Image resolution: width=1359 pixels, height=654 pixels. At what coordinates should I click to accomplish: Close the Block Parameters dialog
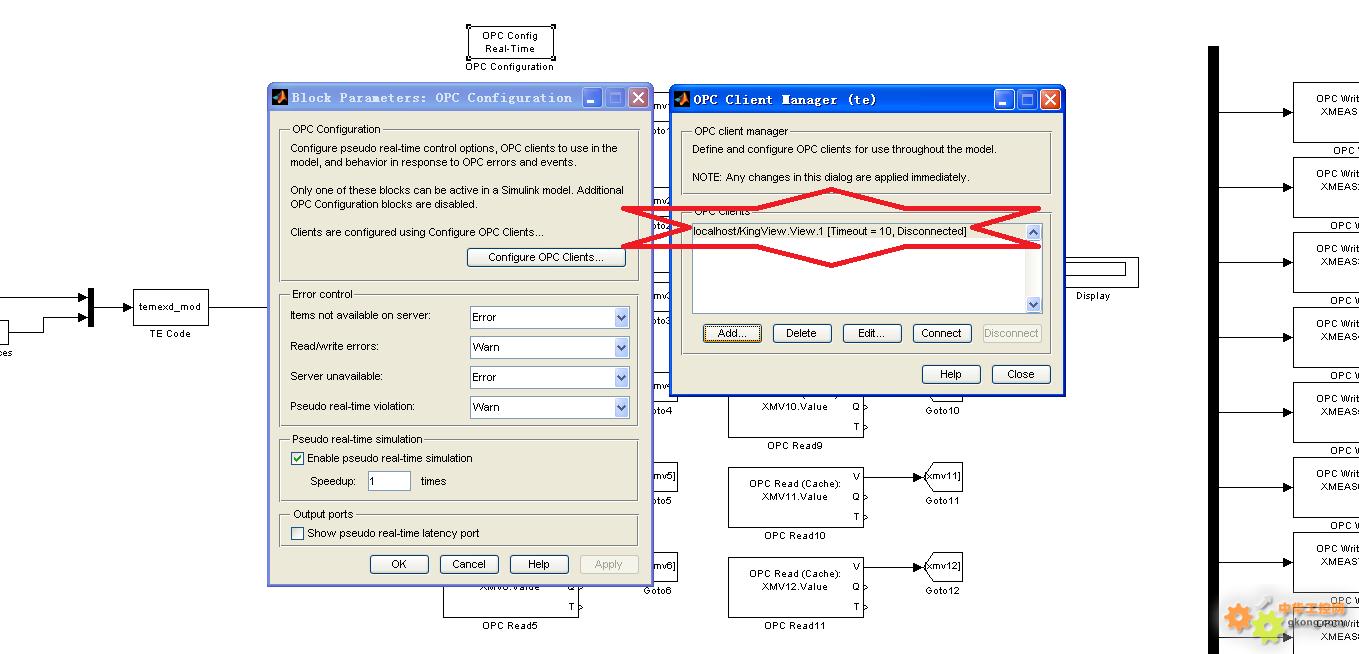pyautogui.click(x=638, y=97)
